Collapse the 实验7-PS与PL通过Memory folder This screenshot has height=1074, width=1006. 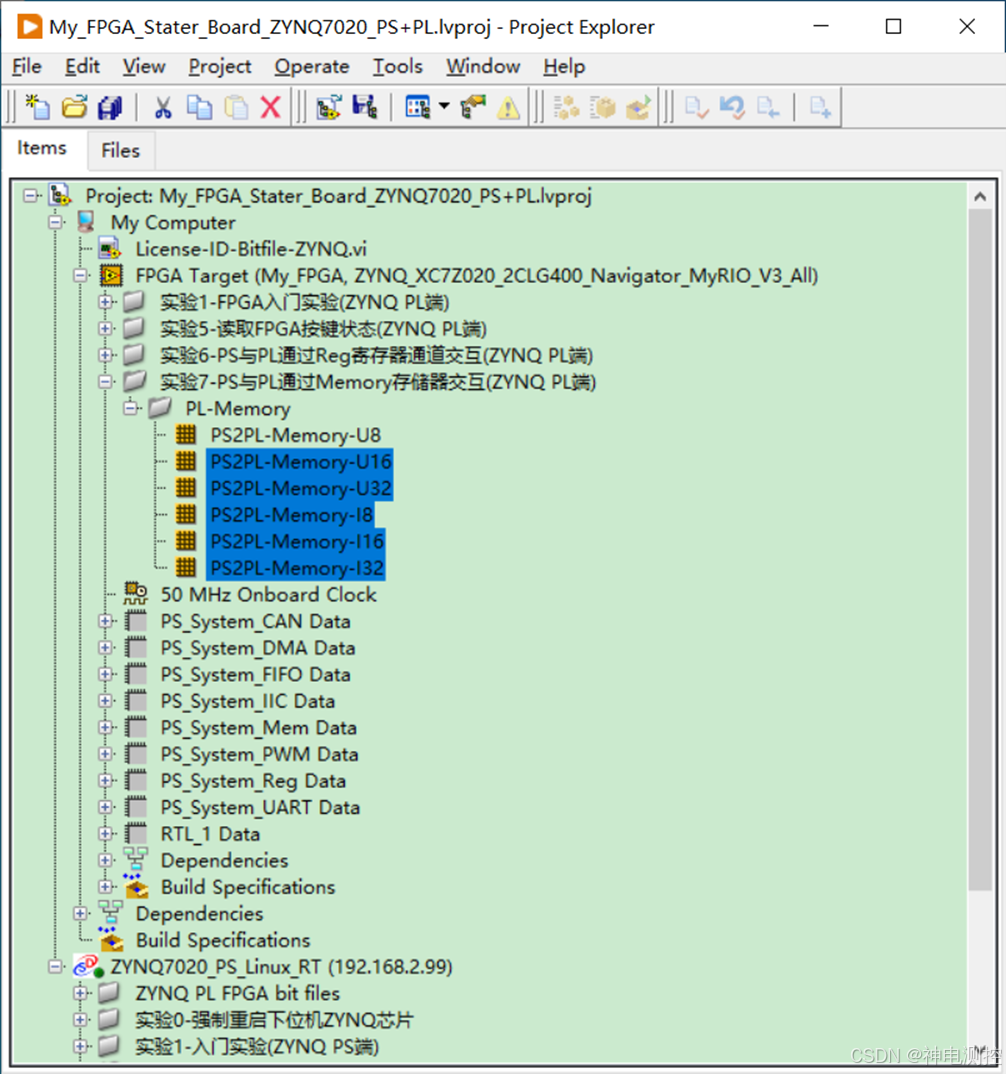pos(105,382)
